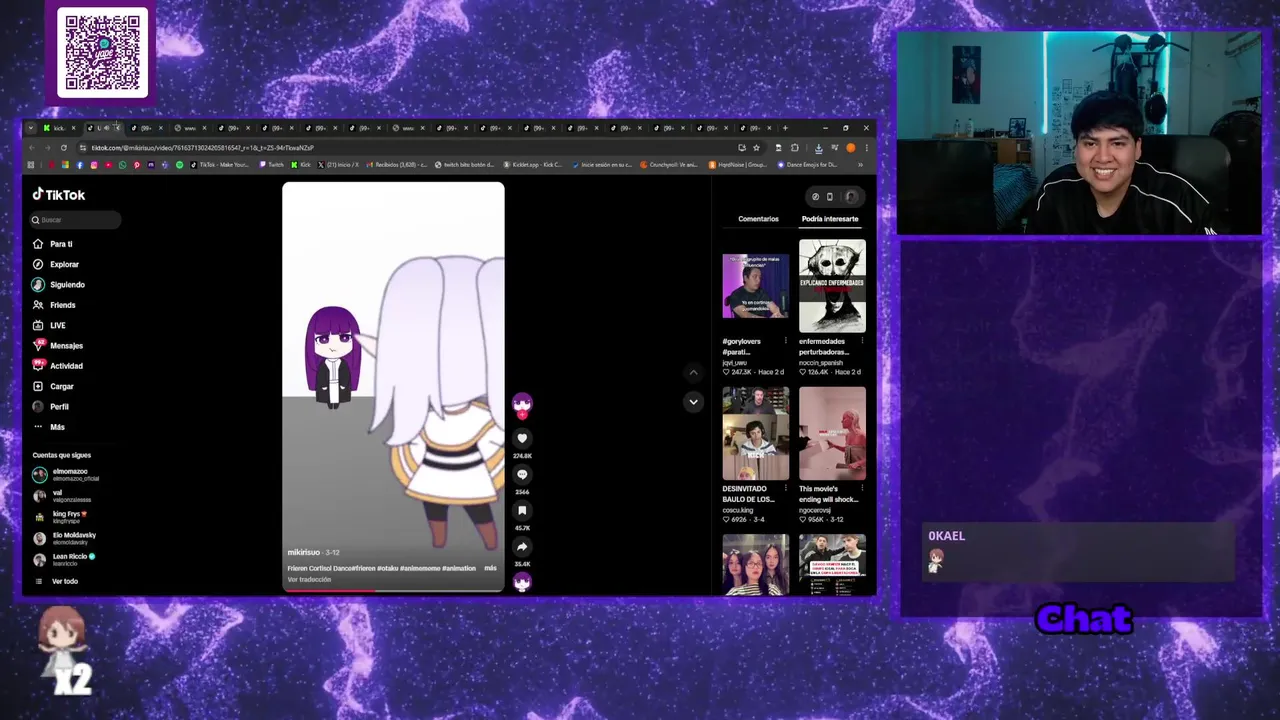Open King Frys followed account

(61, 517)
